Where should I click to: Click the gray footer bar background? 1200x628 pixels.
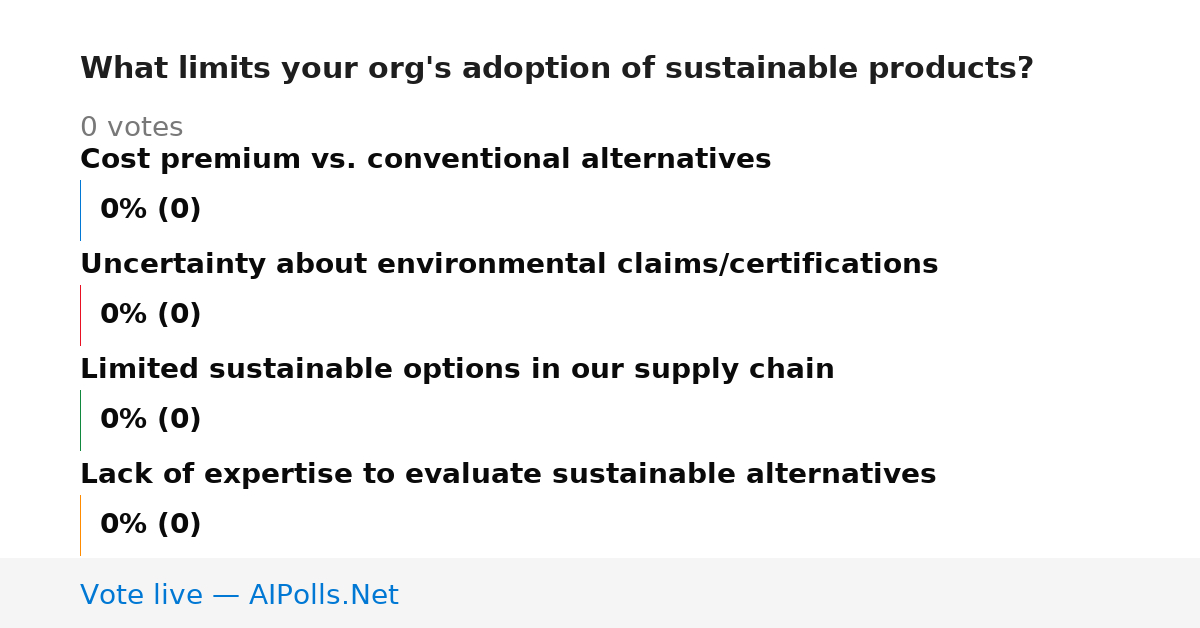click(x=800, y=593)
